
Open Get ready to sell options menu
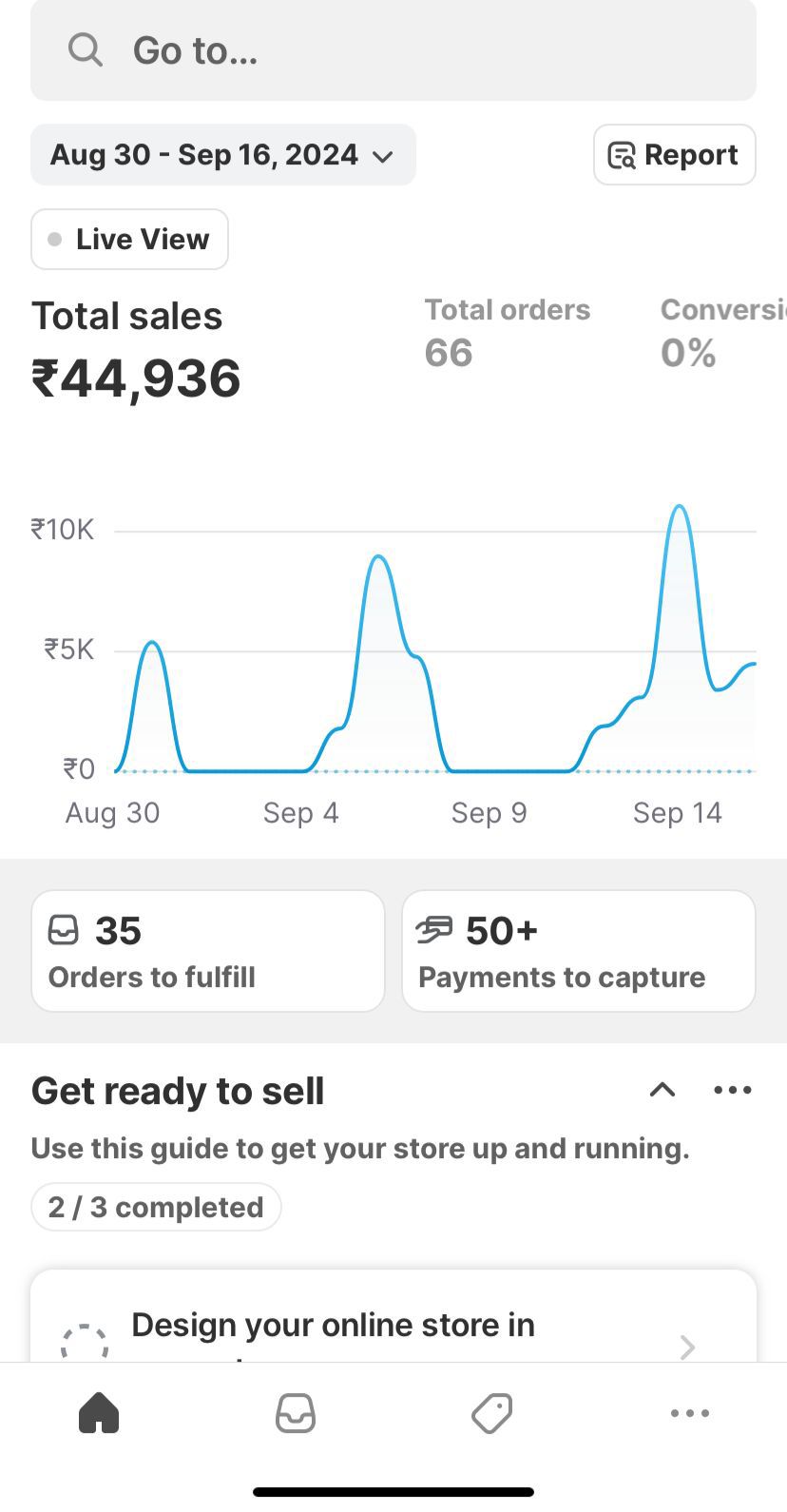(732, 1091)
